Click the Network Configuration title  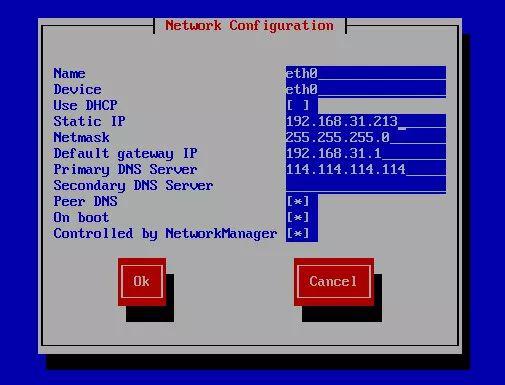click(250, 26)
